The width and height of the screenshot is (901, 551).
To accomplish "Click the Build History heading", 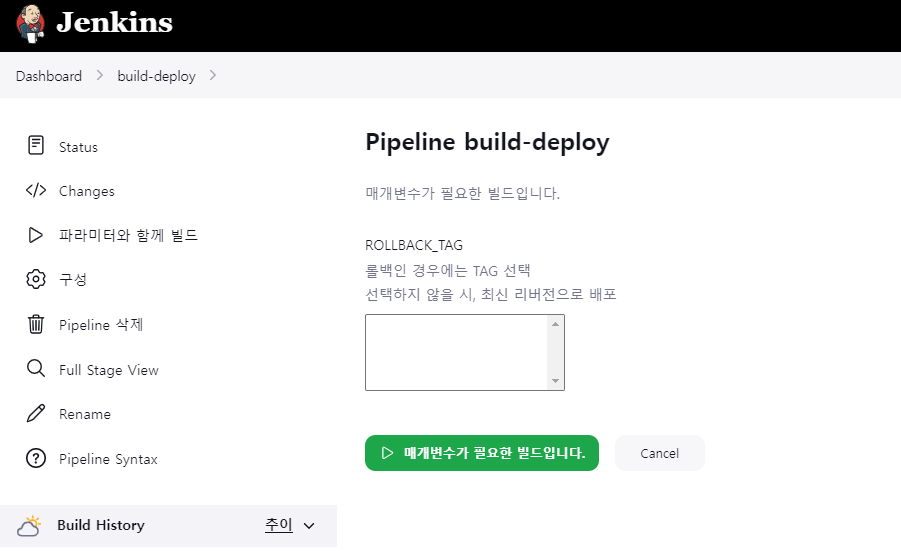I will tap(101, 525).
